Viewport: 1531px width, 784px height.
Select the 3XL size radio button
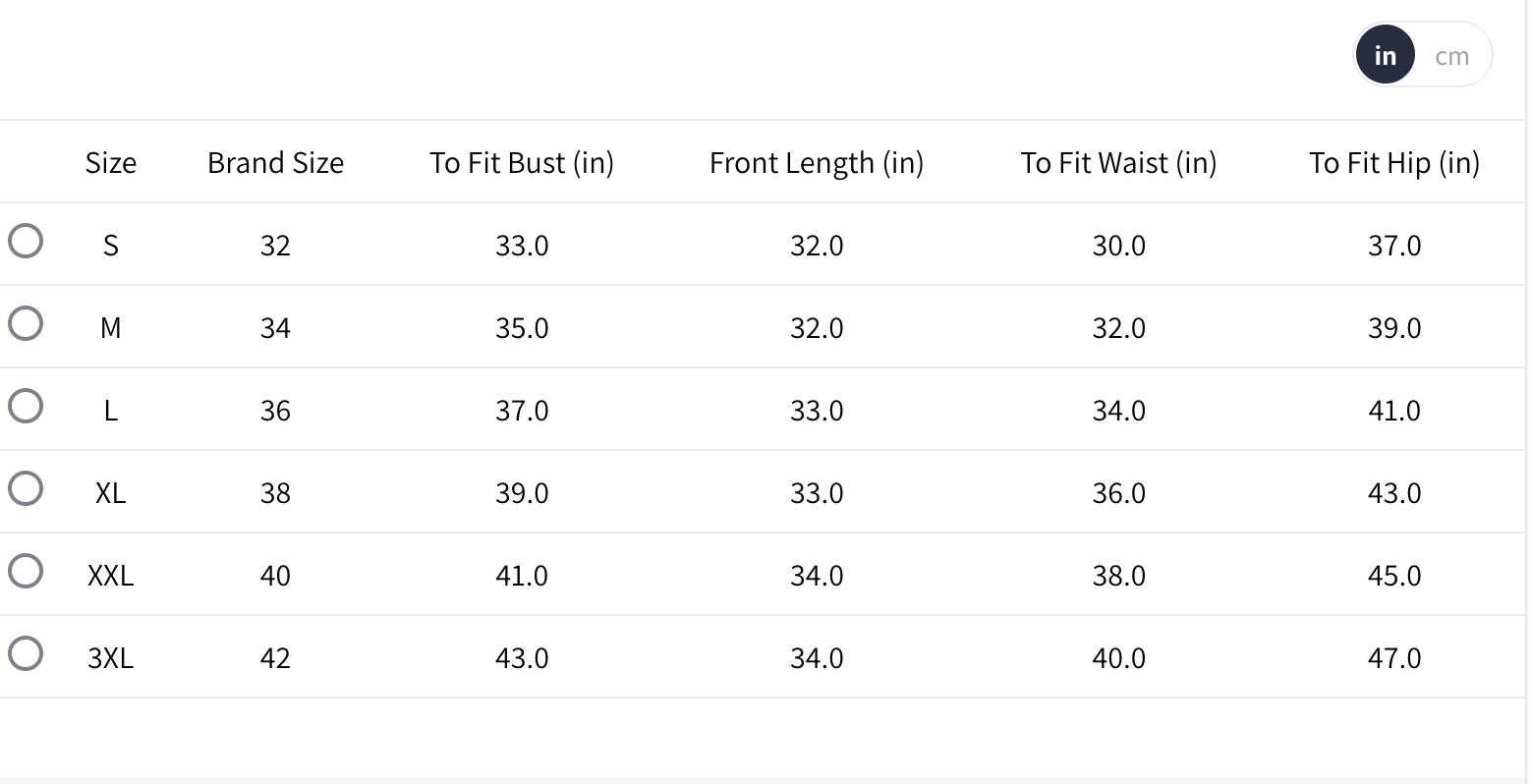(26, 653)
